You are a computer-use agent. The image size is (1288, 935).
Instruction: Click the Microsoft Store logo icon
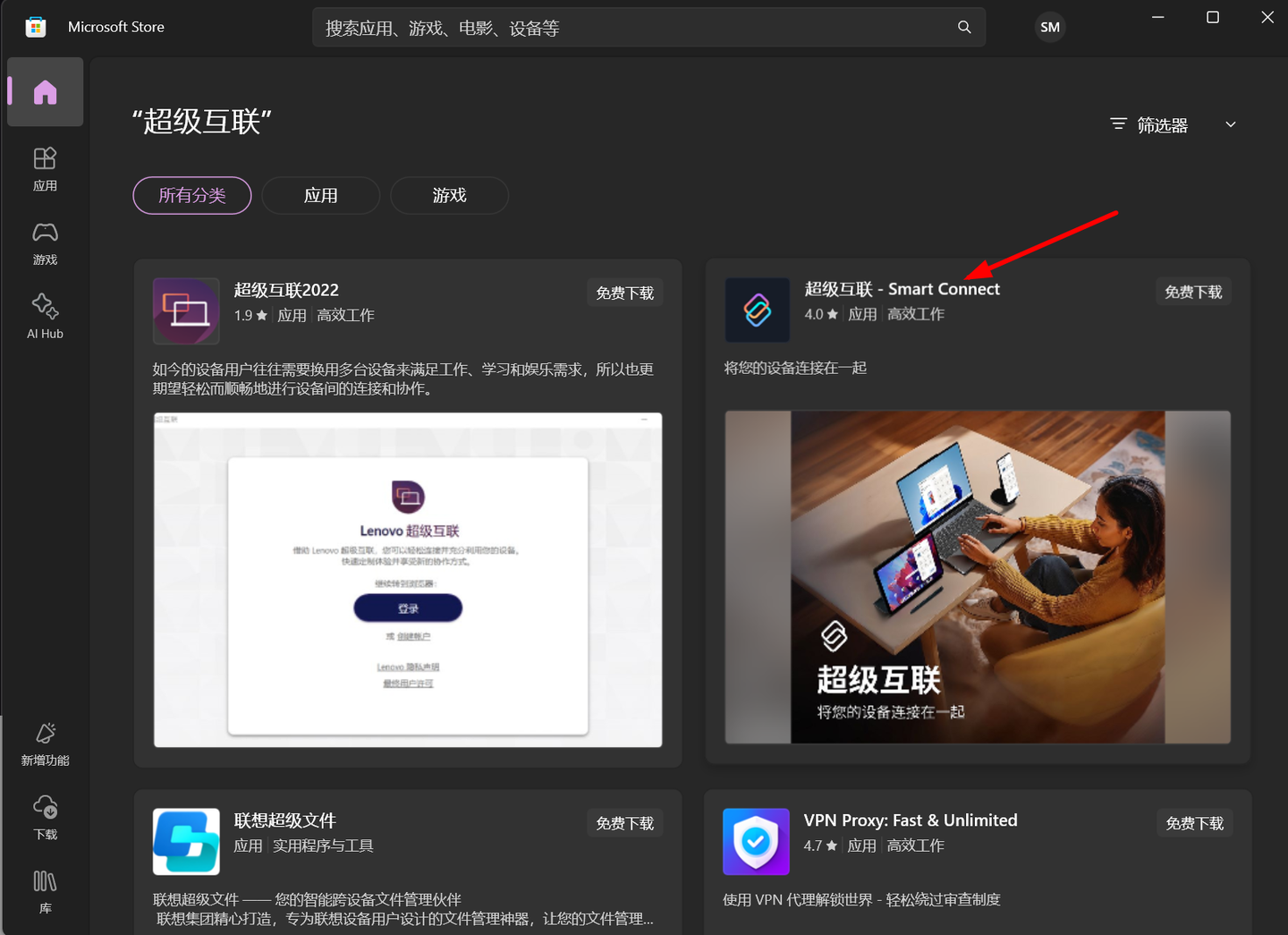[36, 28]
